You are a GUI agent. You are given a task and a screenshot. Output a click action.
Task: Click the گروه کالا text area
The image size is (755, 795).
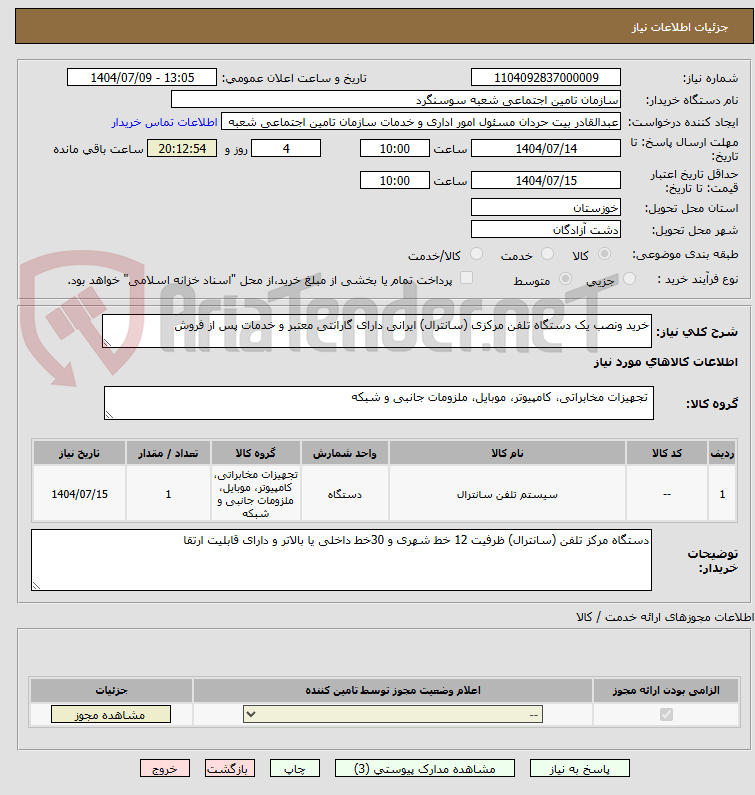point(379,403)
